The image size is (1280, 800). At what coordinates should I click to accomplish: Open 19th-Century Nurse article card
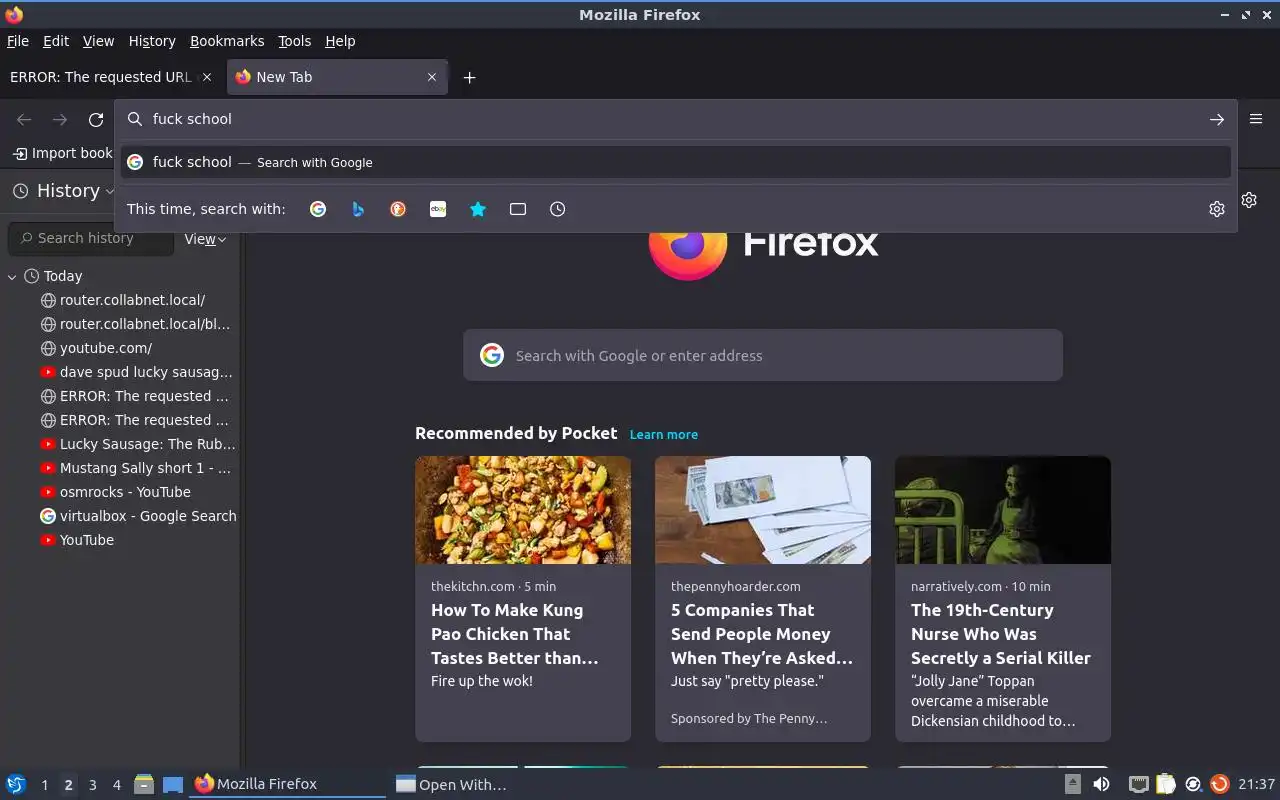click(x=1003, y=599)
